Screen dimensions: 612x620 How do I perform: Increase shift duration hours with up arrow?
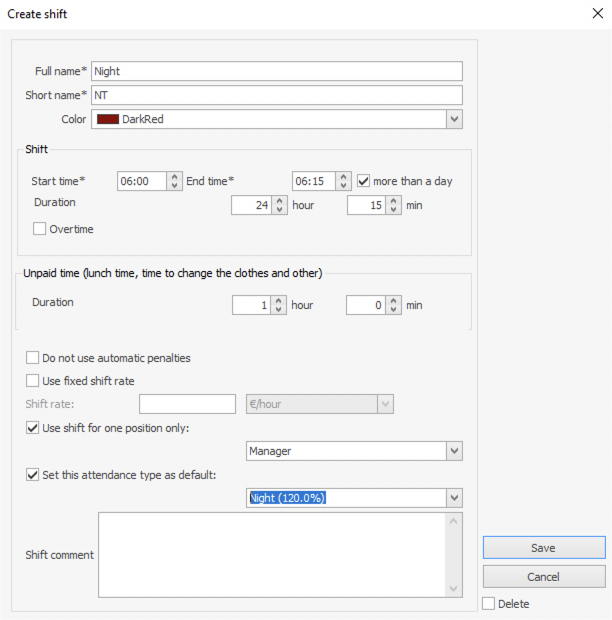[278, 200]
